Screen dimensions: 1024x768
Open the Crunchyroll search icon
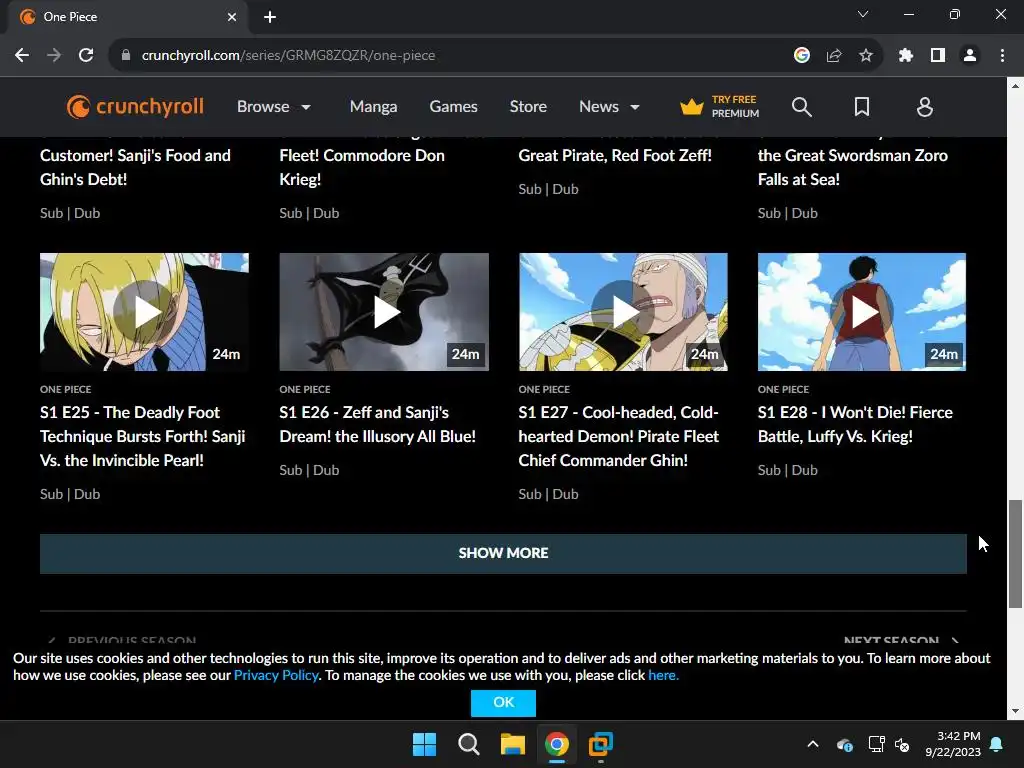(x=801, y=106)
